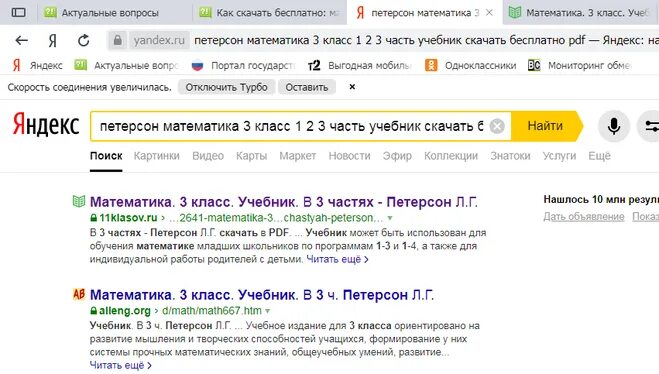Toggle the browser sidebar panel icon
Screen dimensions: 659x374
pos(18,13)
